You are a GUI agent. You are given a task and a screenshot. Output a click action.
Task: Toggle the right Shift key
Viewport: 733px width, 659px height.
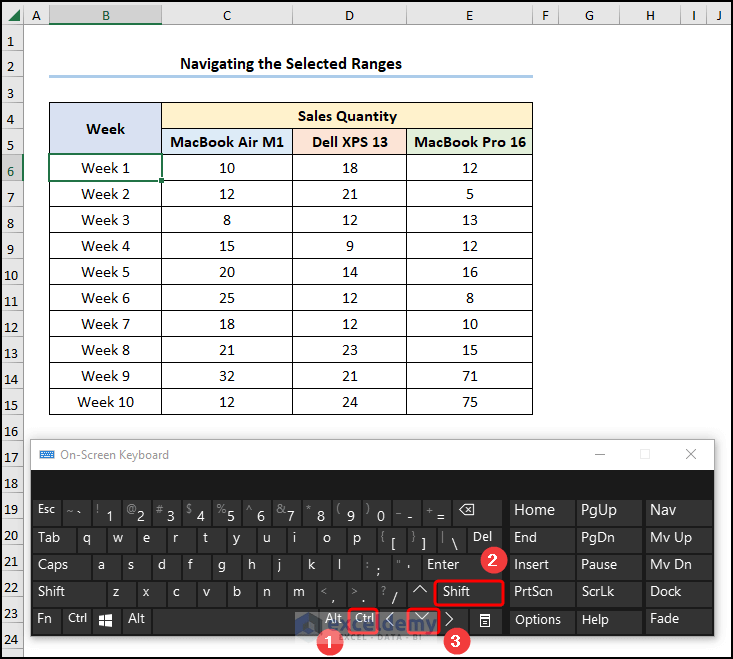469,593
